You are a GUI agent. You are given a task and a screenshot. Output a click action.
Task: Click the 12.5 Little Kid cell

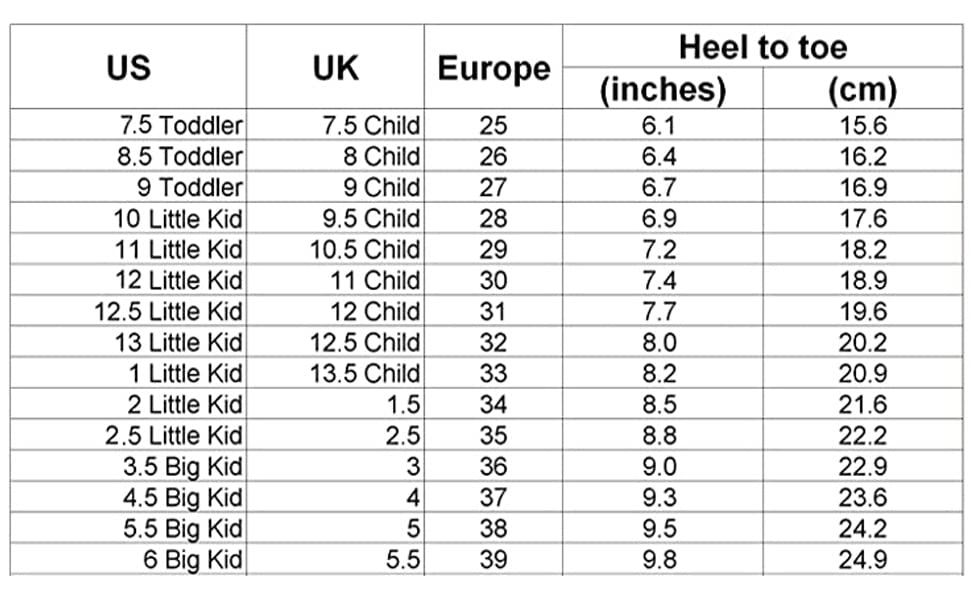168,312
